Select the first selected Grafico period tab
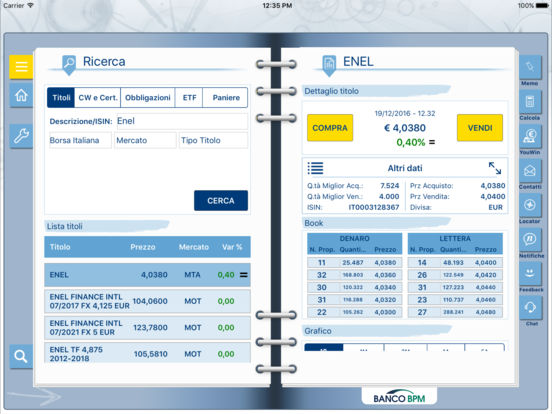552x414 pixels. tap(324, 348)
